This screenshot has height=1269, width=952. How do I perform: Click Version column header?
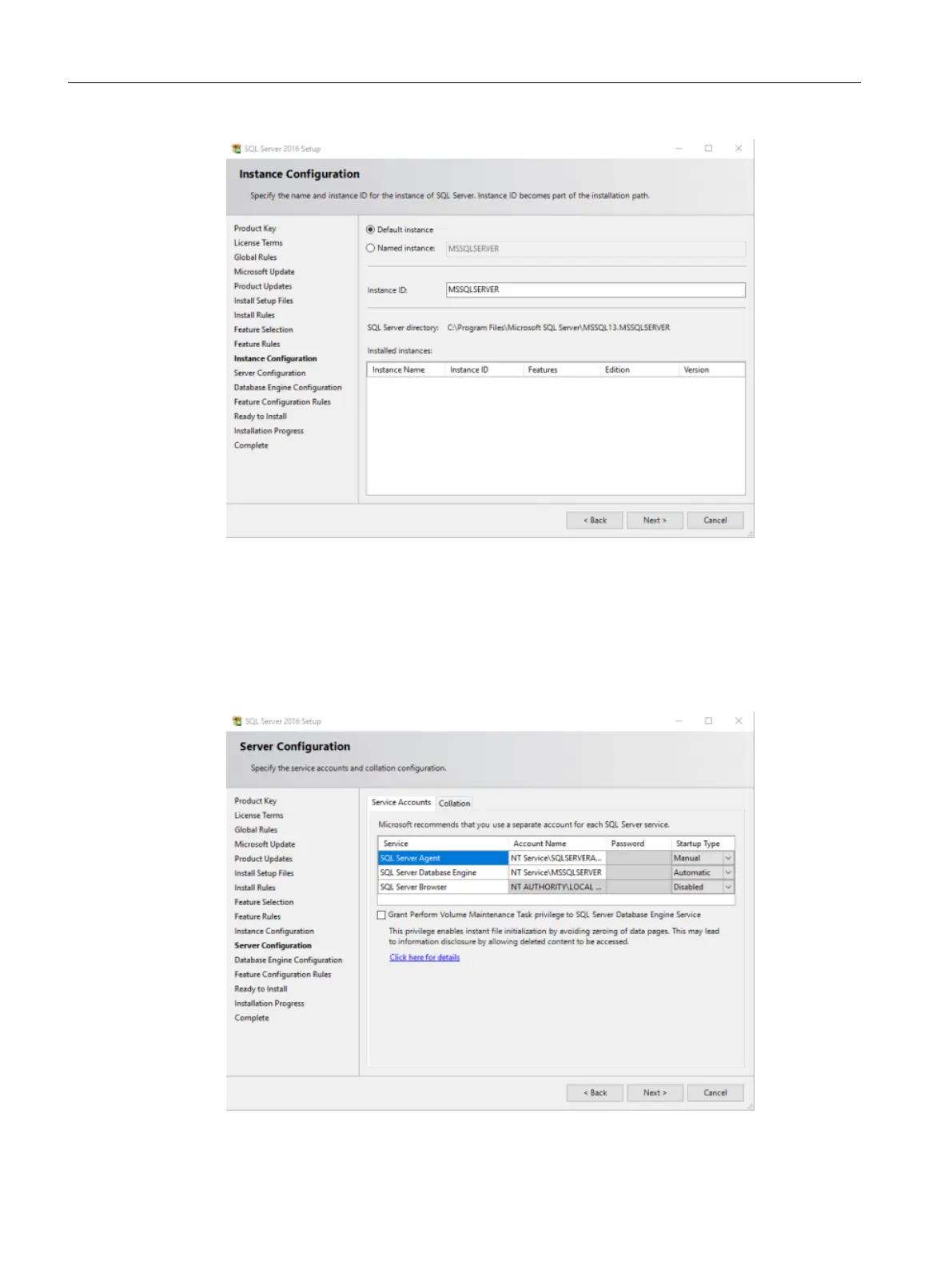coord(711,369)
